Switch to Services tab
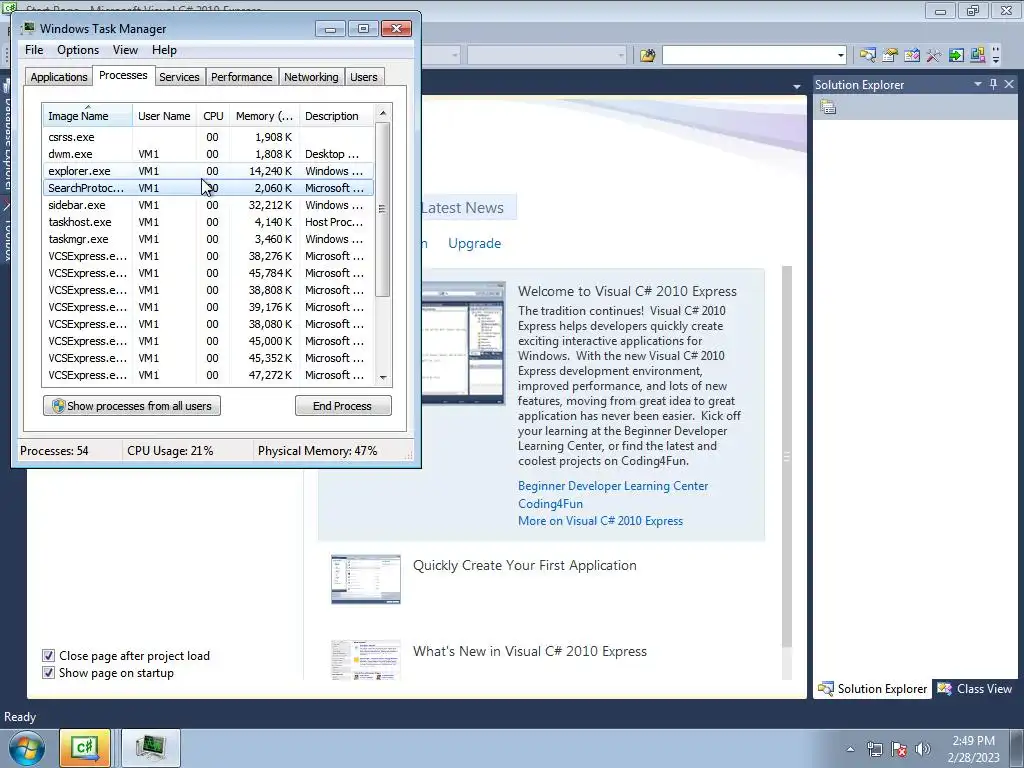The width and height of the screenshot is (1024, 768). coord(179,77)
